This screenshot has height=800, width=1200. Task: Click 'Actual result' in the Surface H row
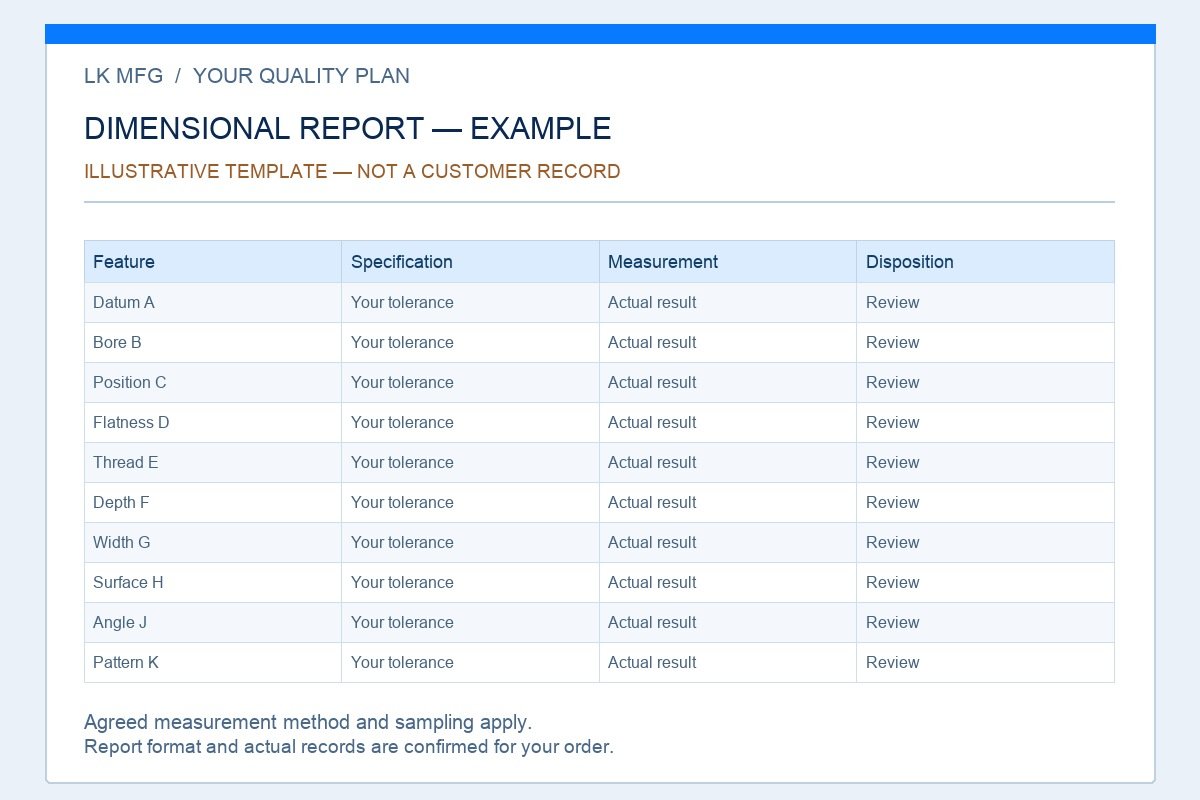pos(652,582)
